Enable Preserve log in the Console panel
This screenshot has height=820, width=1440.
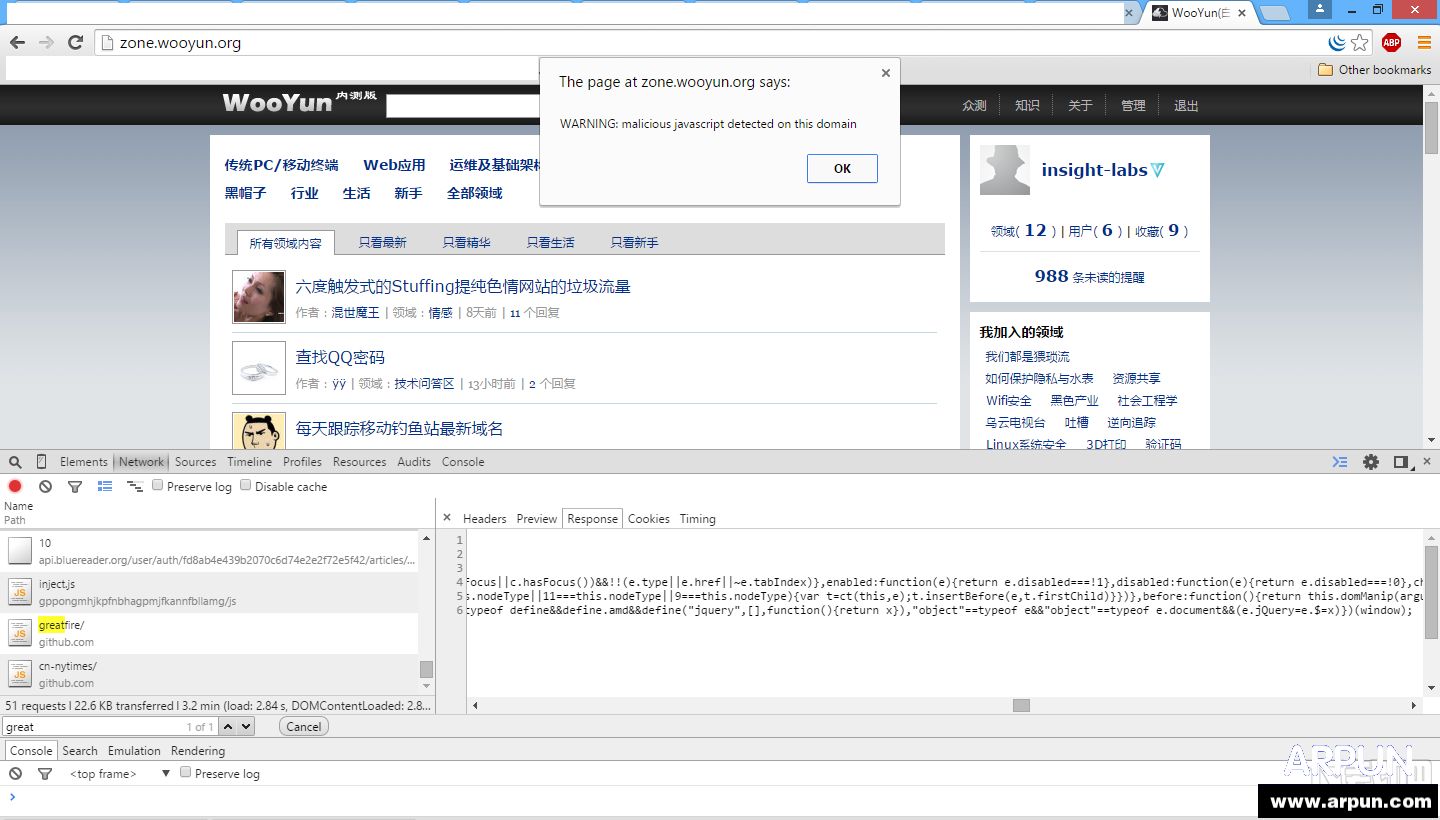pyautogui.click(x=185, y=773)
